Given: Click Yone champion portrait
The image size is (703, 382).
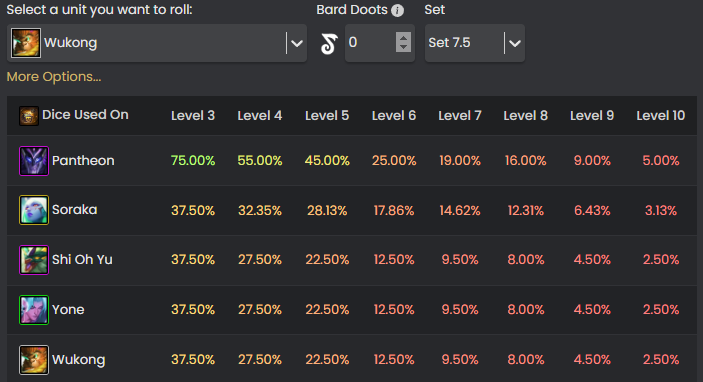Looking at the screenshot, I should click(34, 309).
